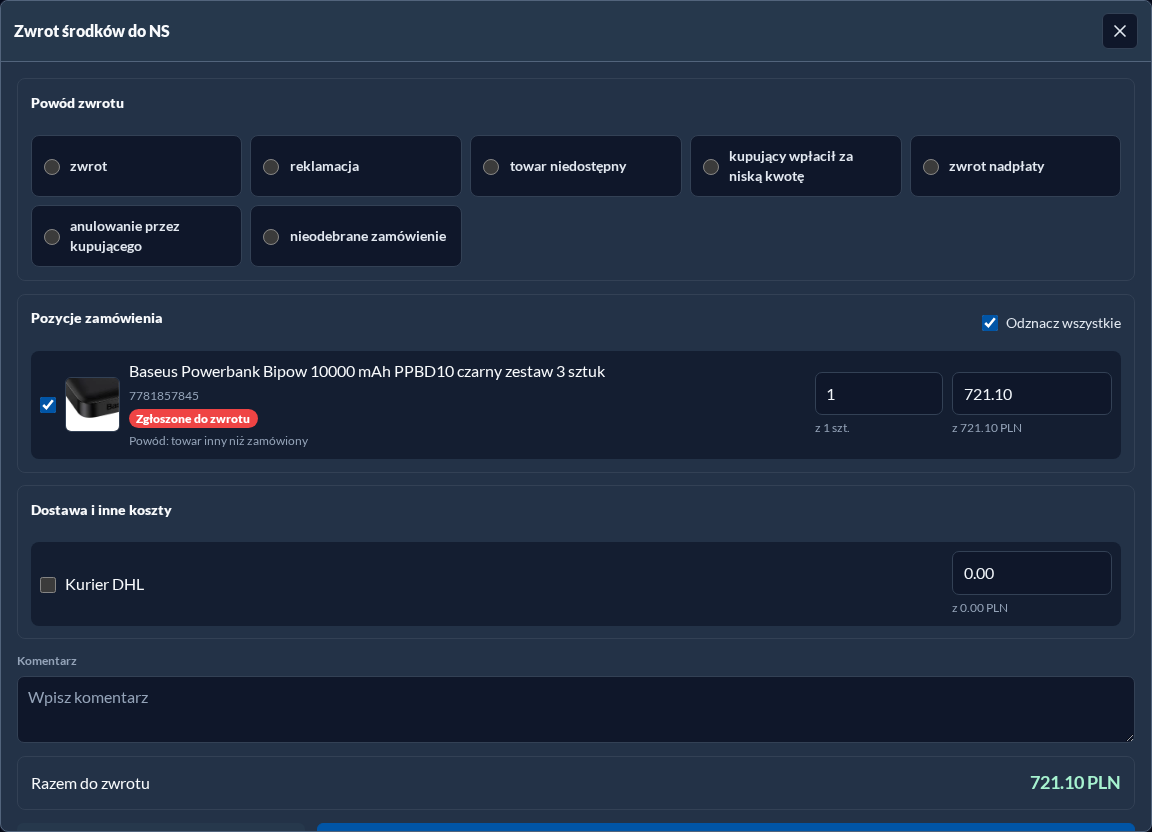
Task: Pick 'kupujący wpłacił za niską kwotę' option
Action: point(795,166)
